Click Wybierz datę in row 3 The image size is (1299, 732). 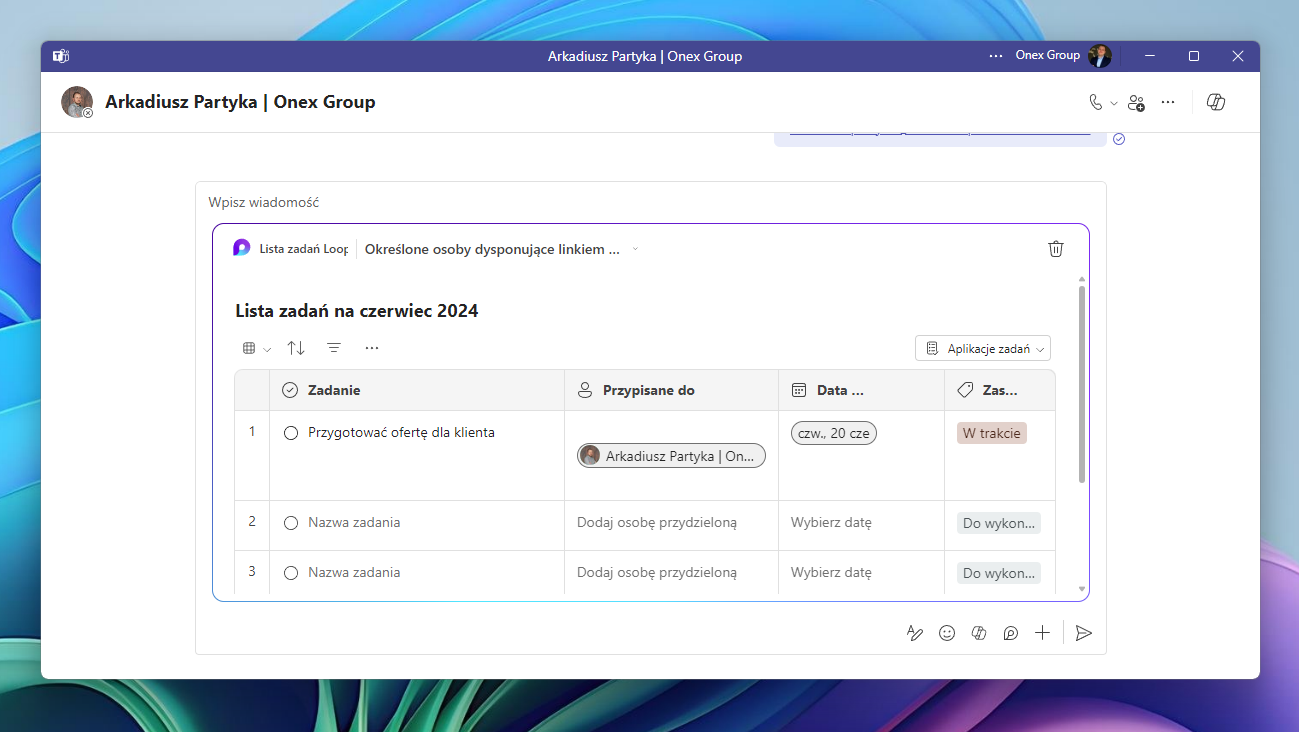pos(831,573)
